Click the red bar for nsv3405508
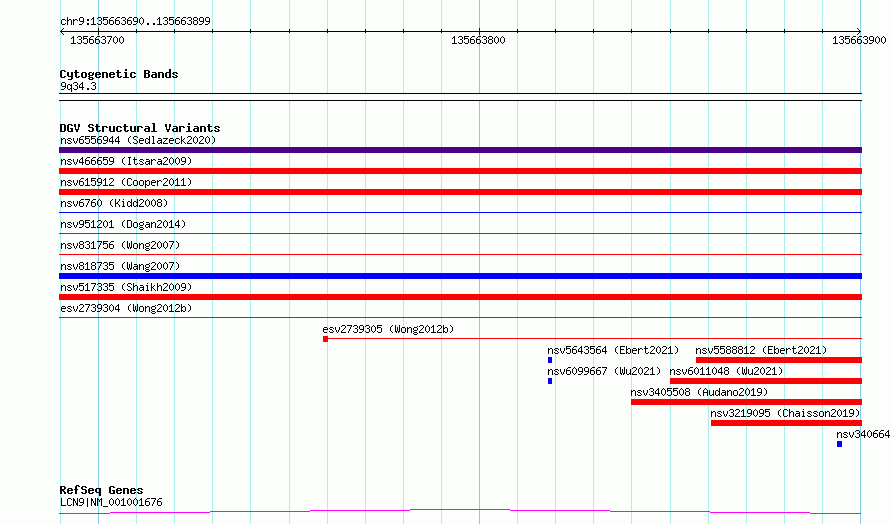This screenshot has height=524, width=890. [746, 402]
